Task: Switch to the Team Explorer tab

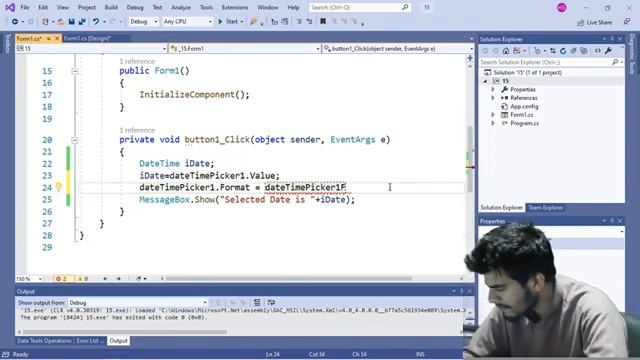Action: [546, 208]
